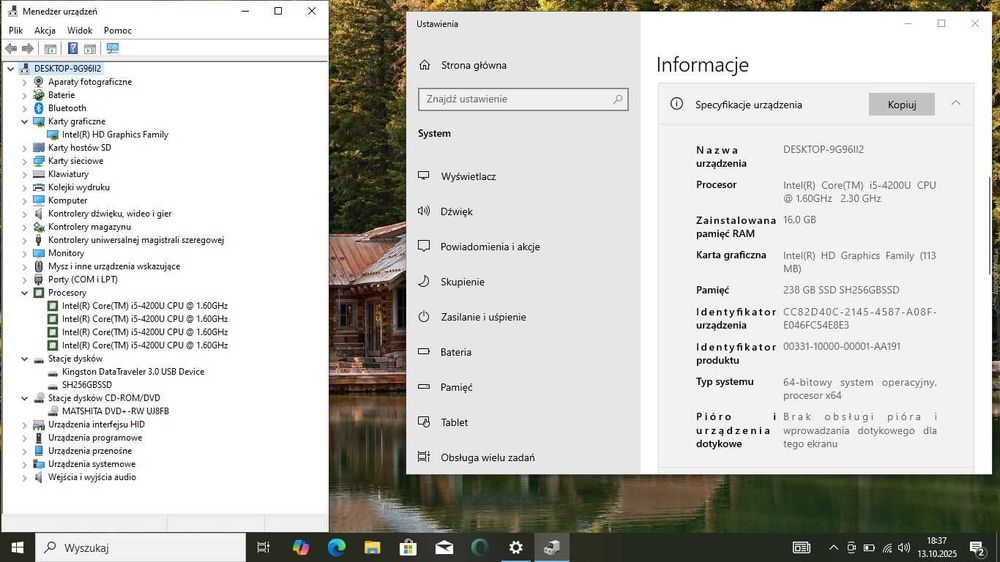Click the Aparaty fotograficzne camera icon
Image resolution: width=1000 pixels, height=562 pixels.
[x=39, y=82]
